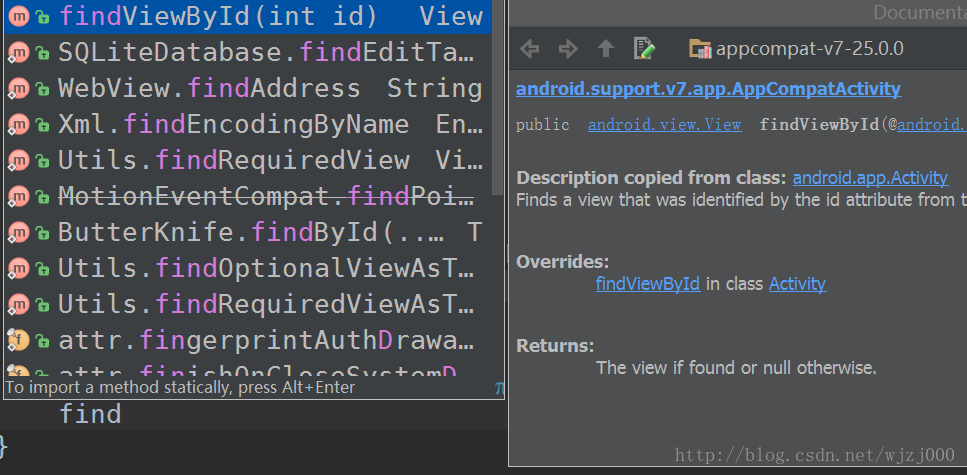The image size is (967, 475).
Task: Choose Utils.findRequiredView suggestion
Action: [x=248, y=160]
